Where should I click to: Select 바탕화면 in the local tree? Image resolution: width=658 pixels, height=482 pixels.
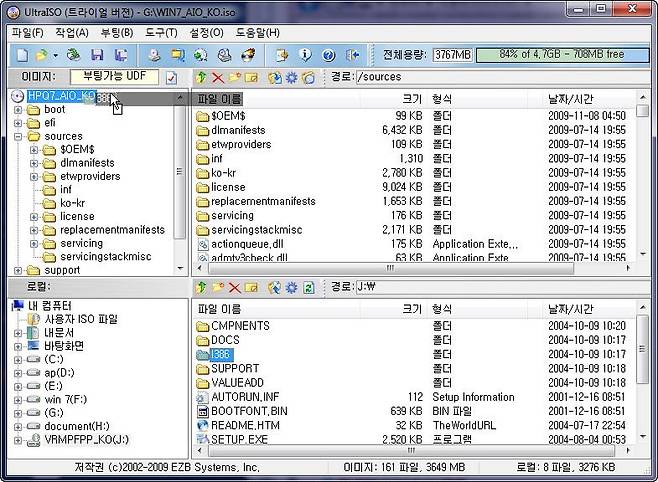click(x=56, y=346)
